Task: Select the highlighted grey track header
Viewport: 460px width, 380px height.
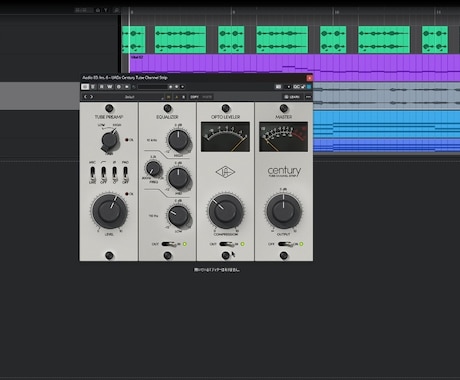Action: point(40,96)
